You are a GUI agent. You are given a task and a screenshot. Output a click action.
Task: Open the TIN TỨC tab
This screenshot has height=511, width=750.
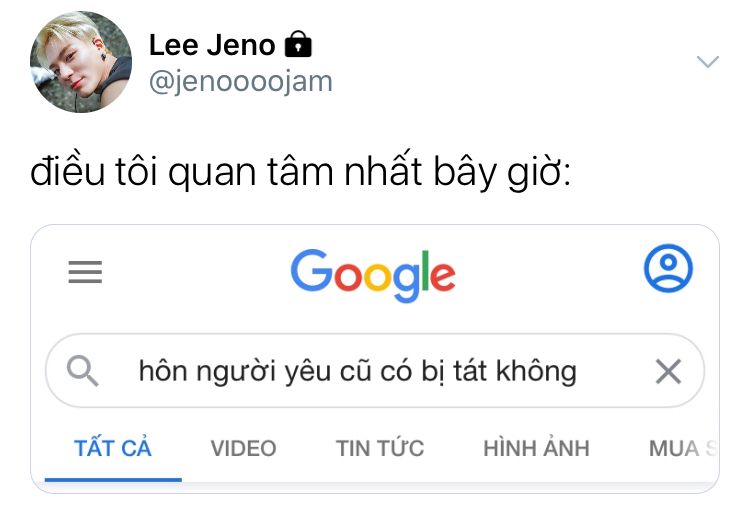[380, 448]
